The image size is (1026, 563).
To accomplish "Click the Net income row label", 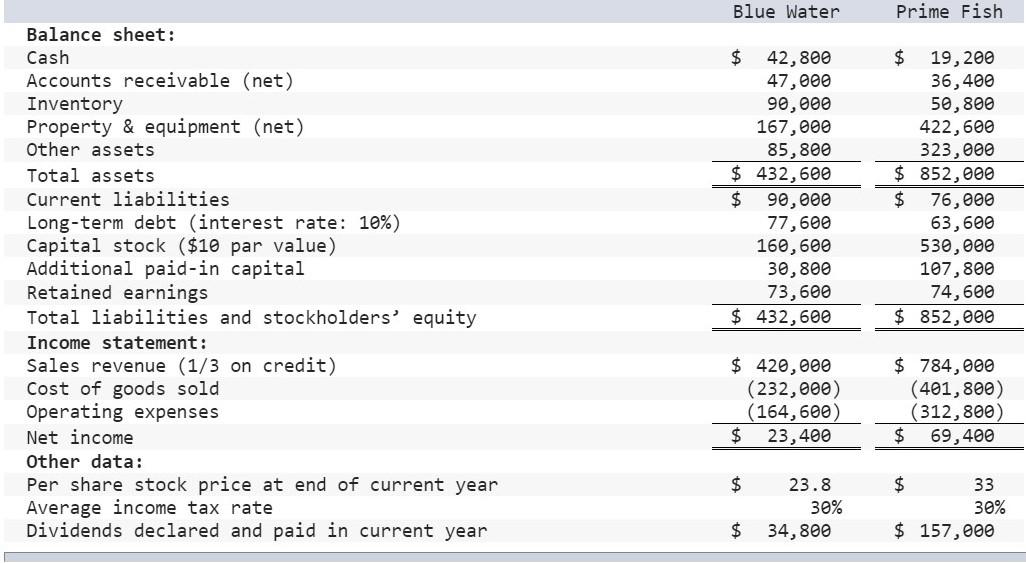I will point(80,437).
